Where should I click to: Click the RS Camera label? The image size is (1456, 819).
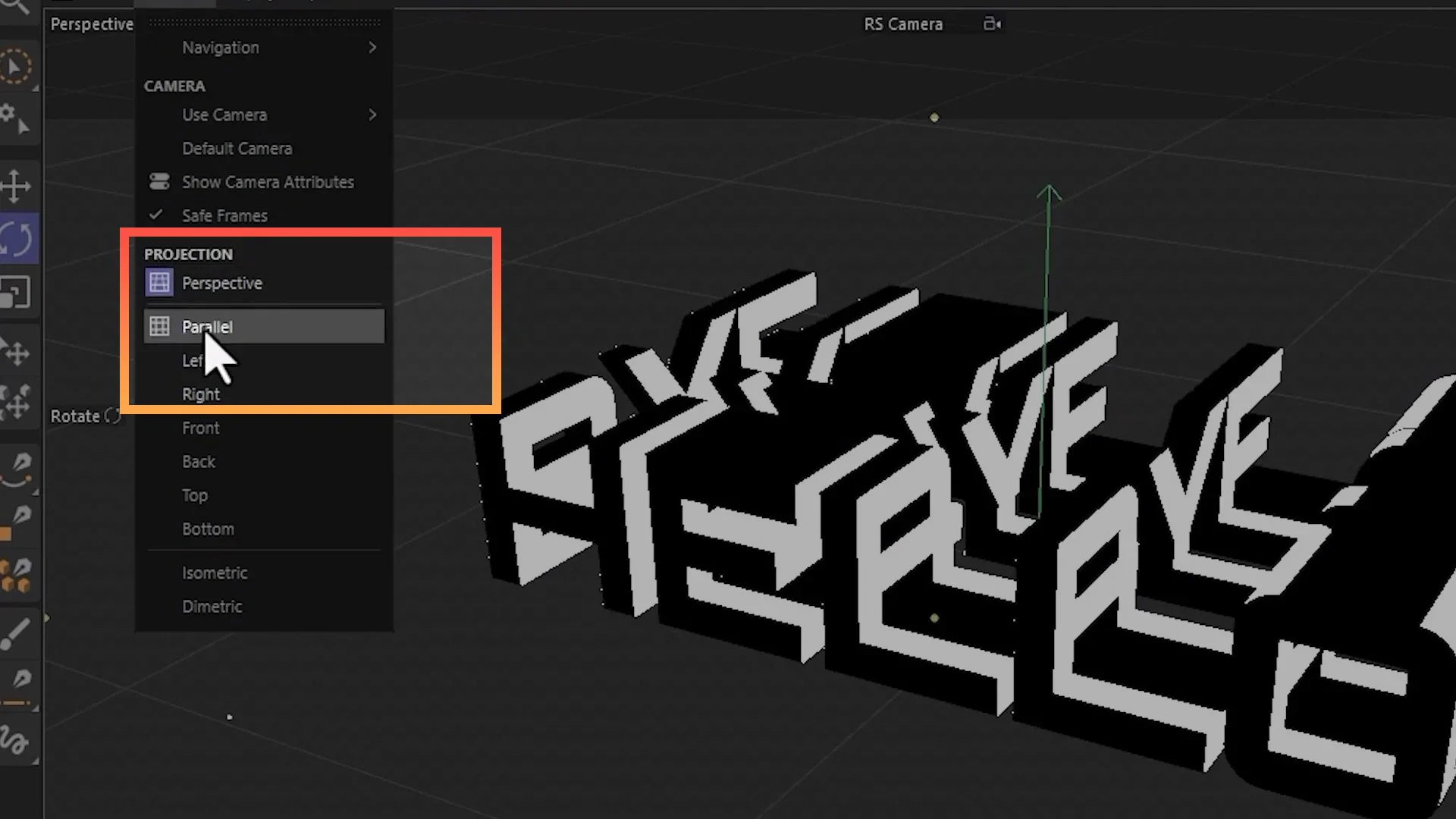coord(903,24)
